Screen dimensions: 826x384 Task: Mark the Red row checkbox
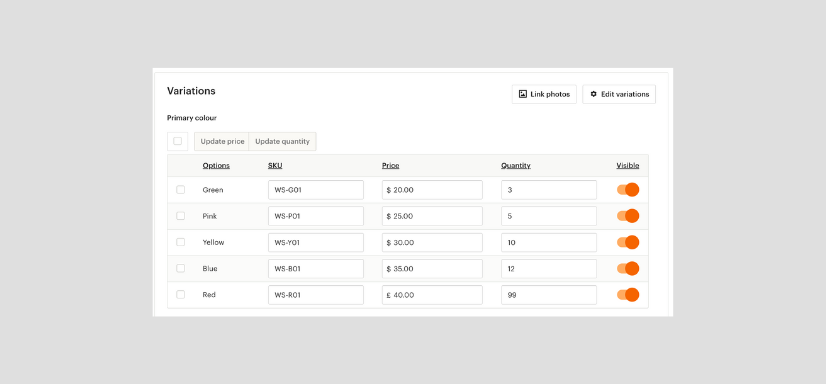coord(181,294)
